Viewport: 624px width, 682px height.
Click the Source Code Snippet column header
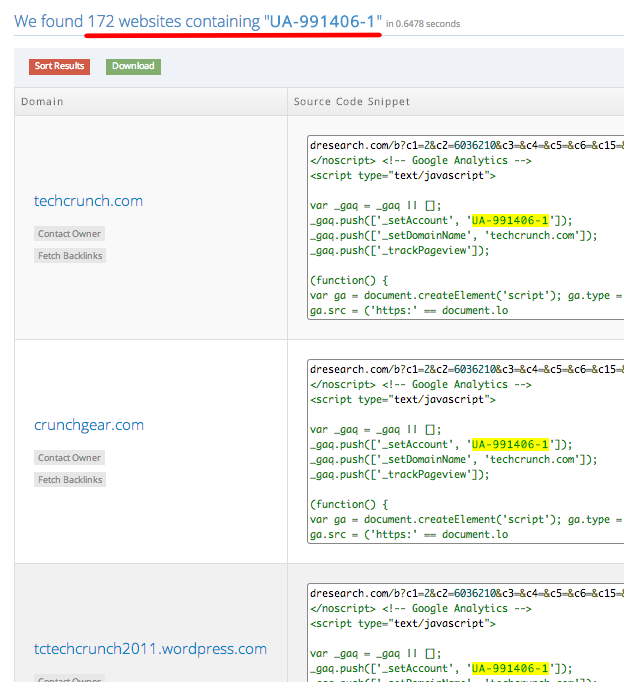tap(351, 102)
